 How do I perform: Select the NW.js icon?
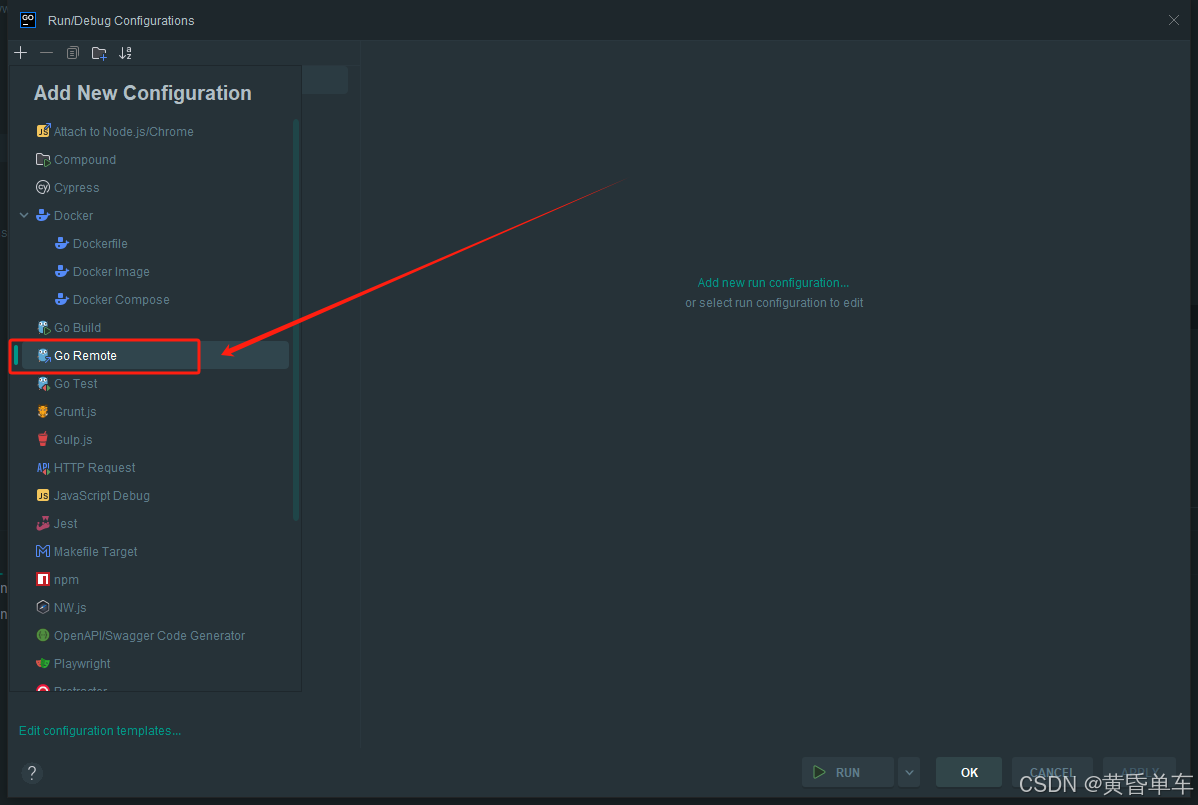43,608
